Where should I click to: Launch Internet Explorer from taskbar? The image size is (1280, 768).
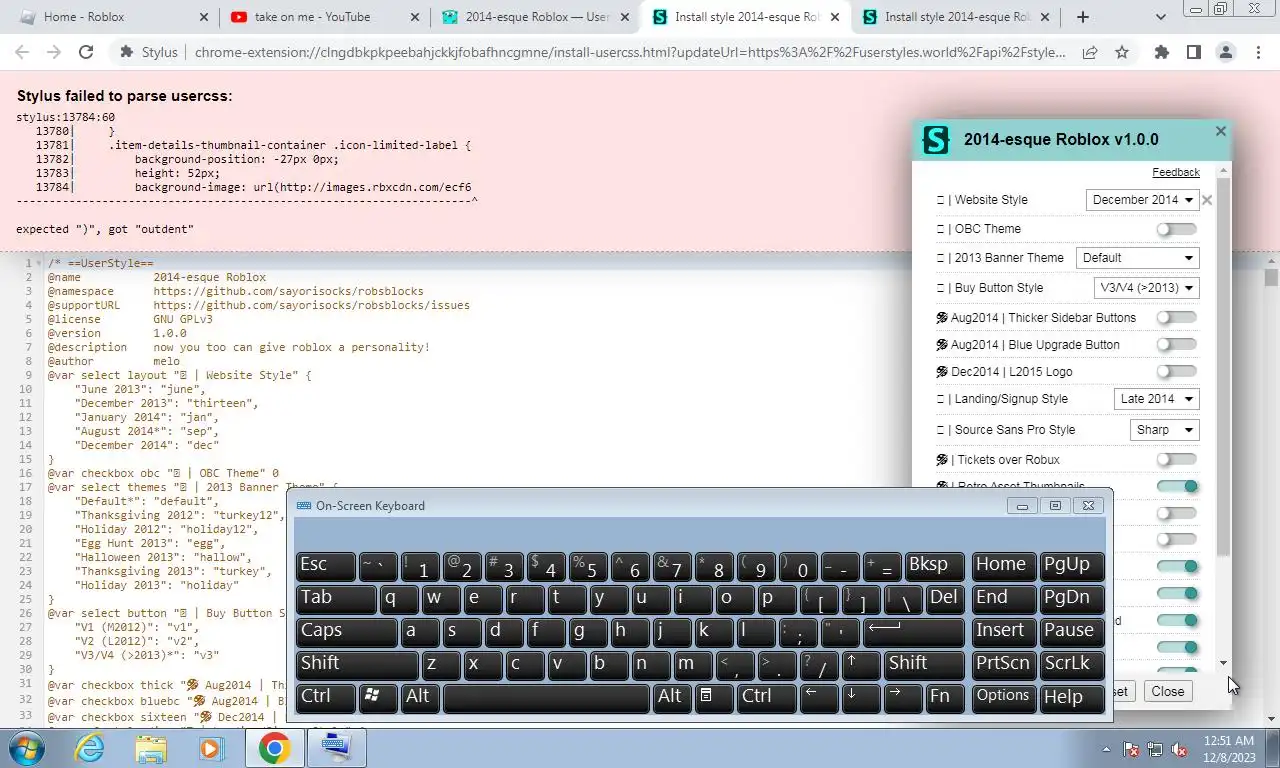(x=90, y=748)
